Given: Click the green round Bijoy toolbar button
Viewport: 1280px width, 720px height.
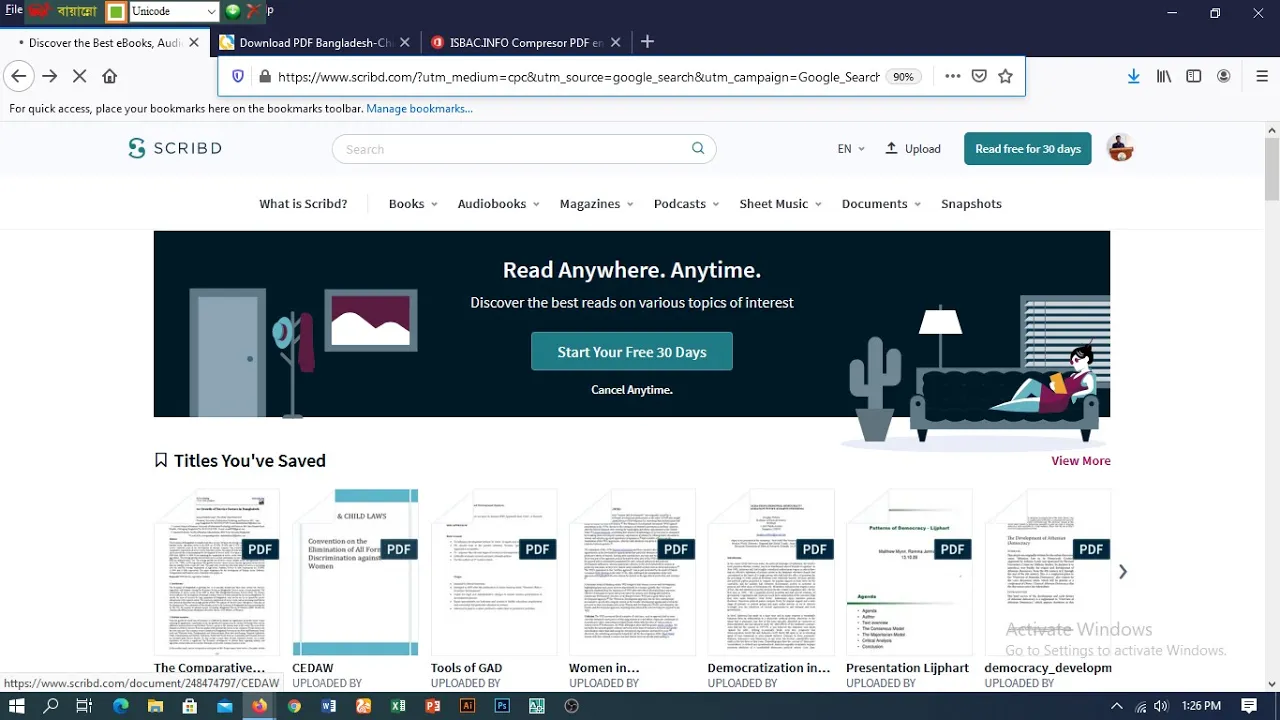Looking at the screenshot, I should coord(233,12).
